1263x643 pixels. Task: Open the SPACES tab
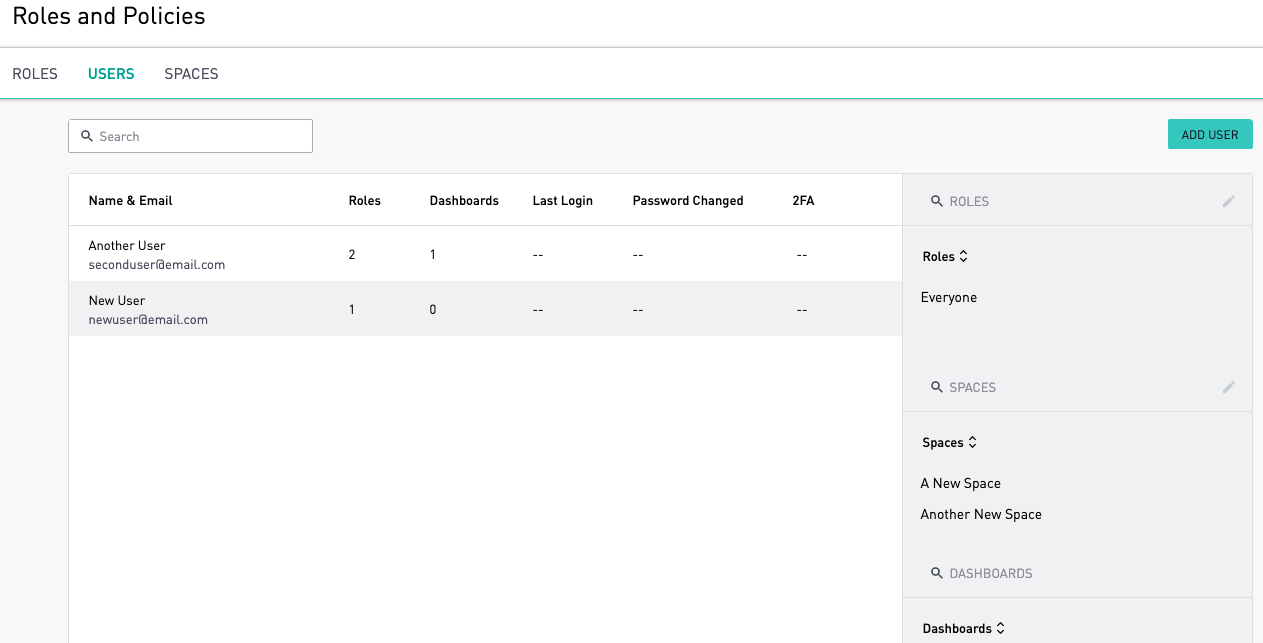(191, 74)
